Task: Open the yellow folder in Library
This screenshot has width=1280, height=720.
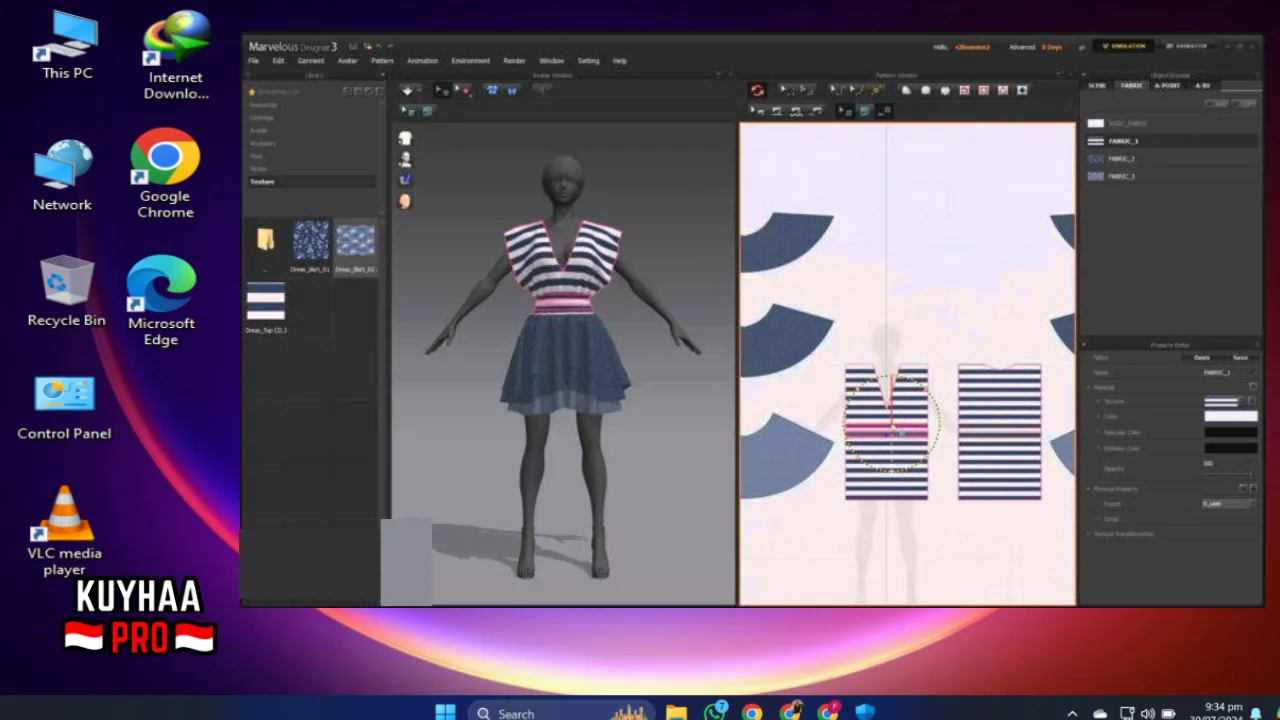Action: (x=265, y=240)
